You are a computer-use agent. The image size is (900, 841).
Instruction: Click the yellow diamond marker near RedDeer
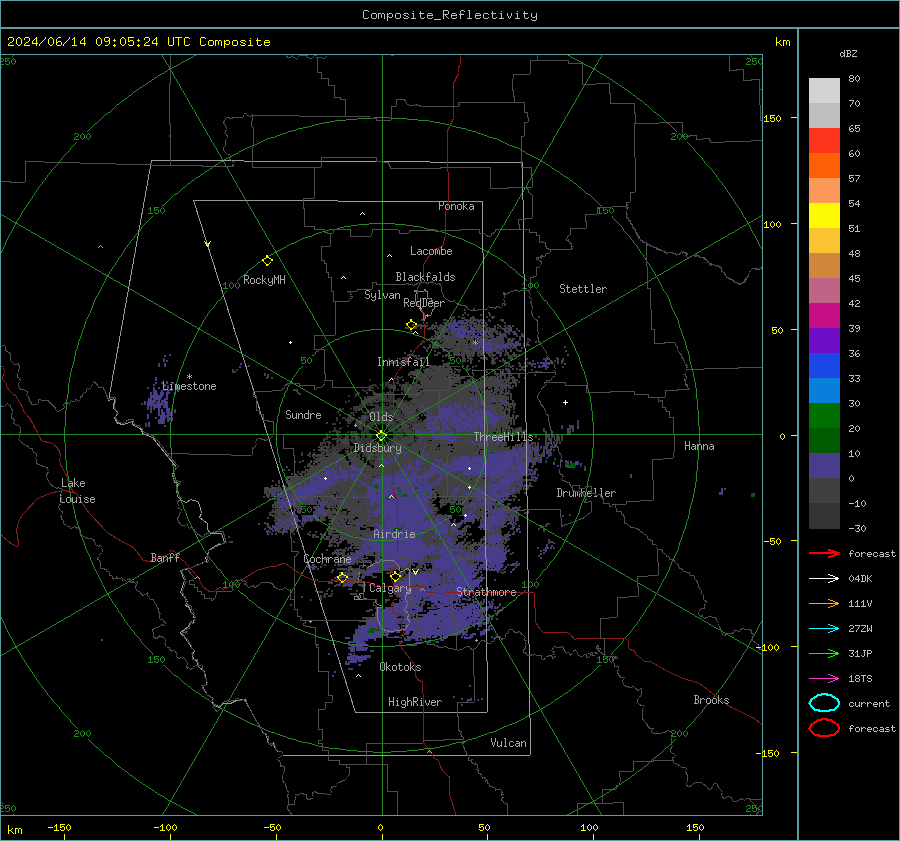pos(411,325)
